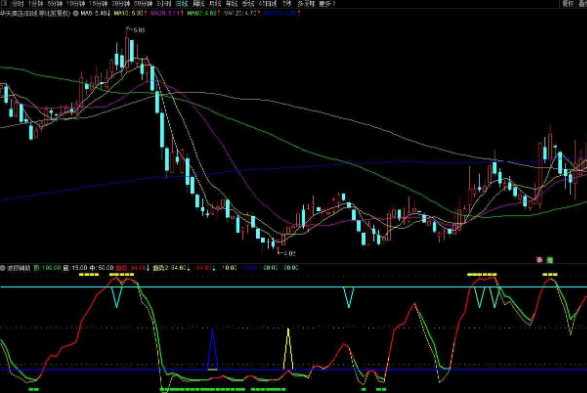Select the 15分钟 period tab

click(98, 4)
